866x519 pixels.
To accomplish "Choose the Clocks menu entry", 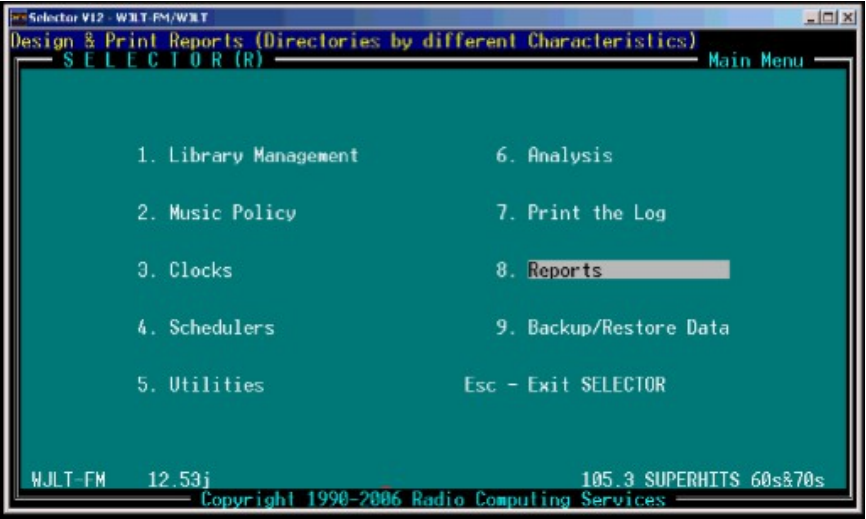I will tap(185, 270).
